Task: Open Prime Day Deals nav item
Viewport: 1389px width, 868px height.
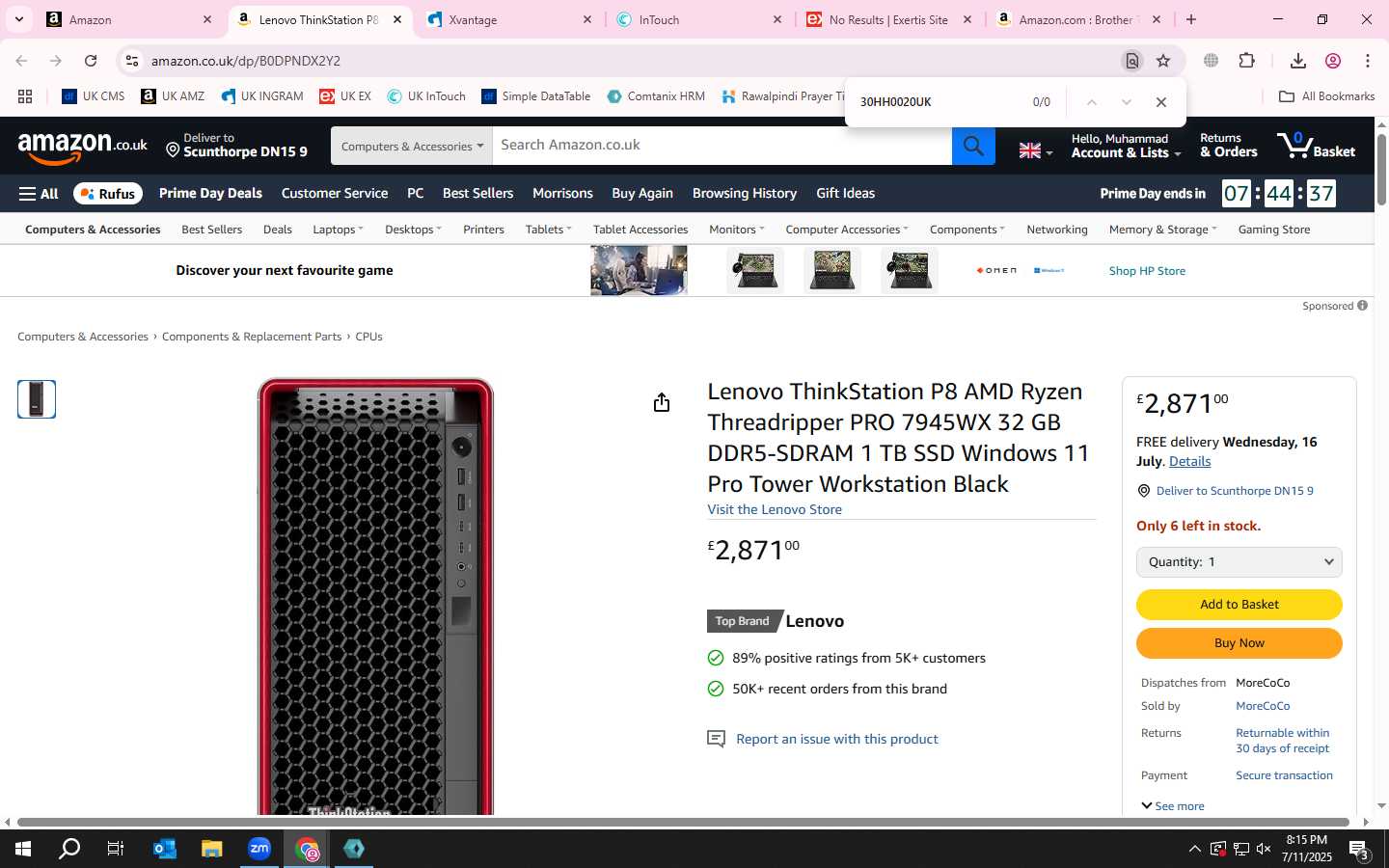Action: click(x=210, y=193)
